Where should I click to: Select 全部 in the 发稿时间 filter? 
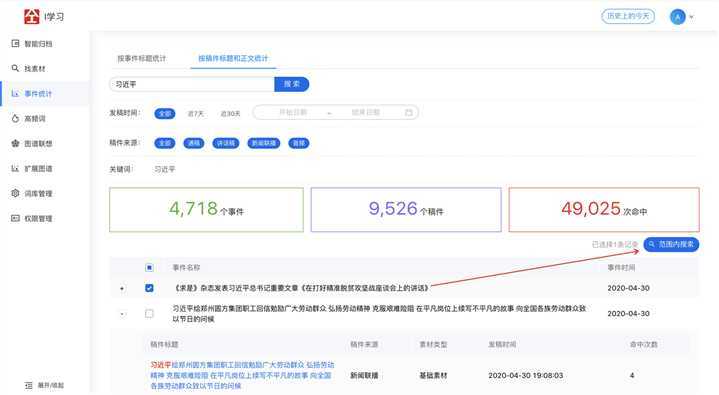[x=165, y=113]
